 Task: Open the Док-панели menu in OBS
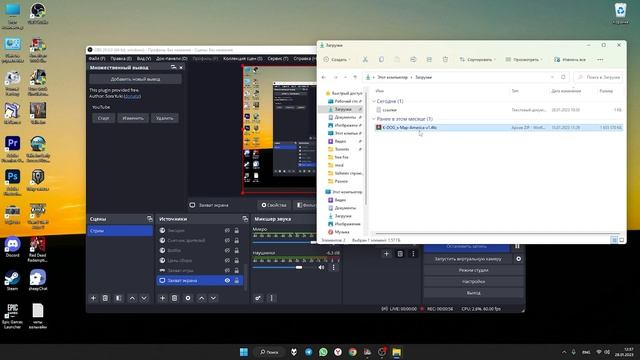click(x=172, y=59)
